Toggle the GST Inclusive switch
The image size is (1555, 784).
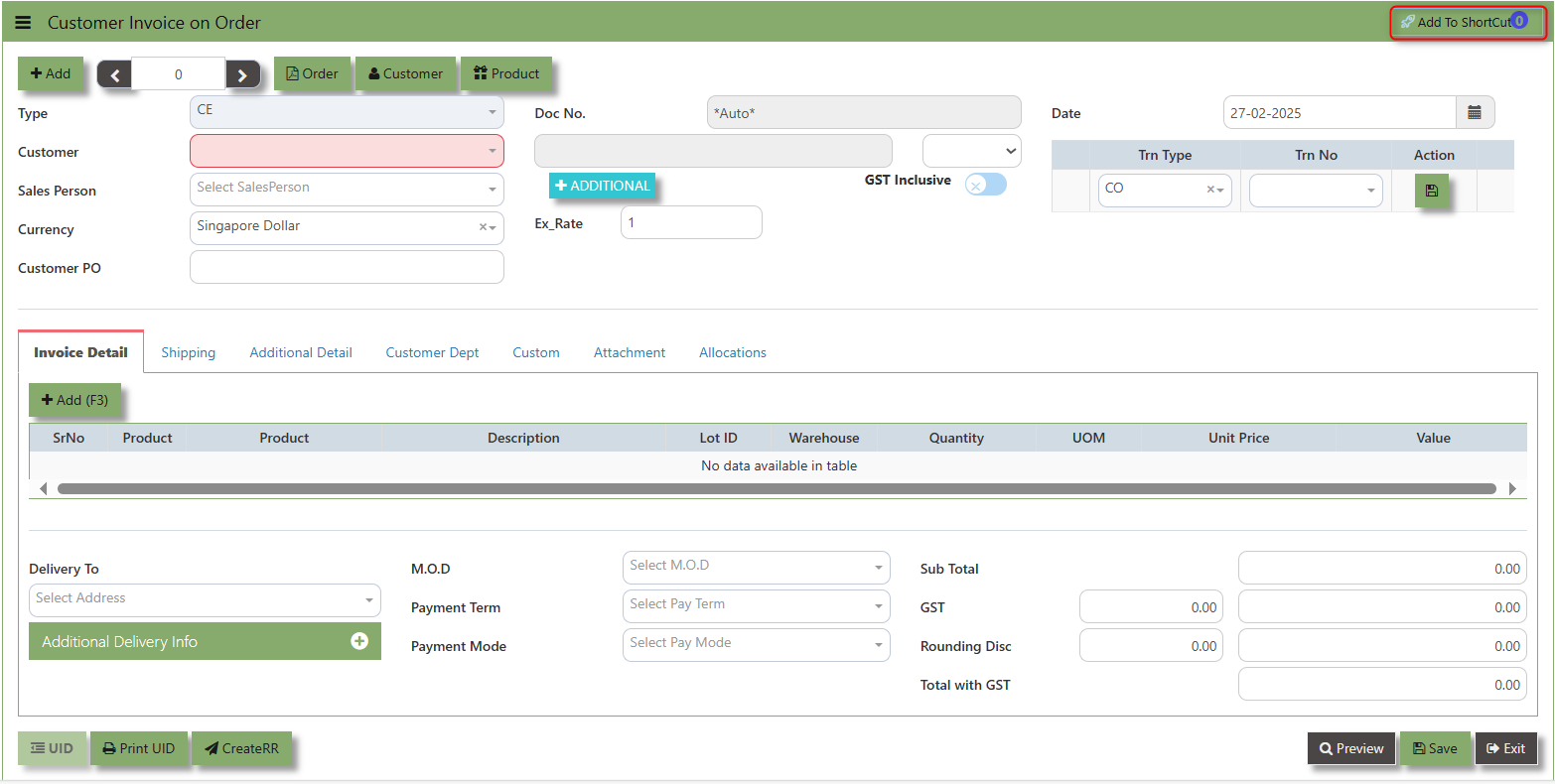click(x=986, y=185)
